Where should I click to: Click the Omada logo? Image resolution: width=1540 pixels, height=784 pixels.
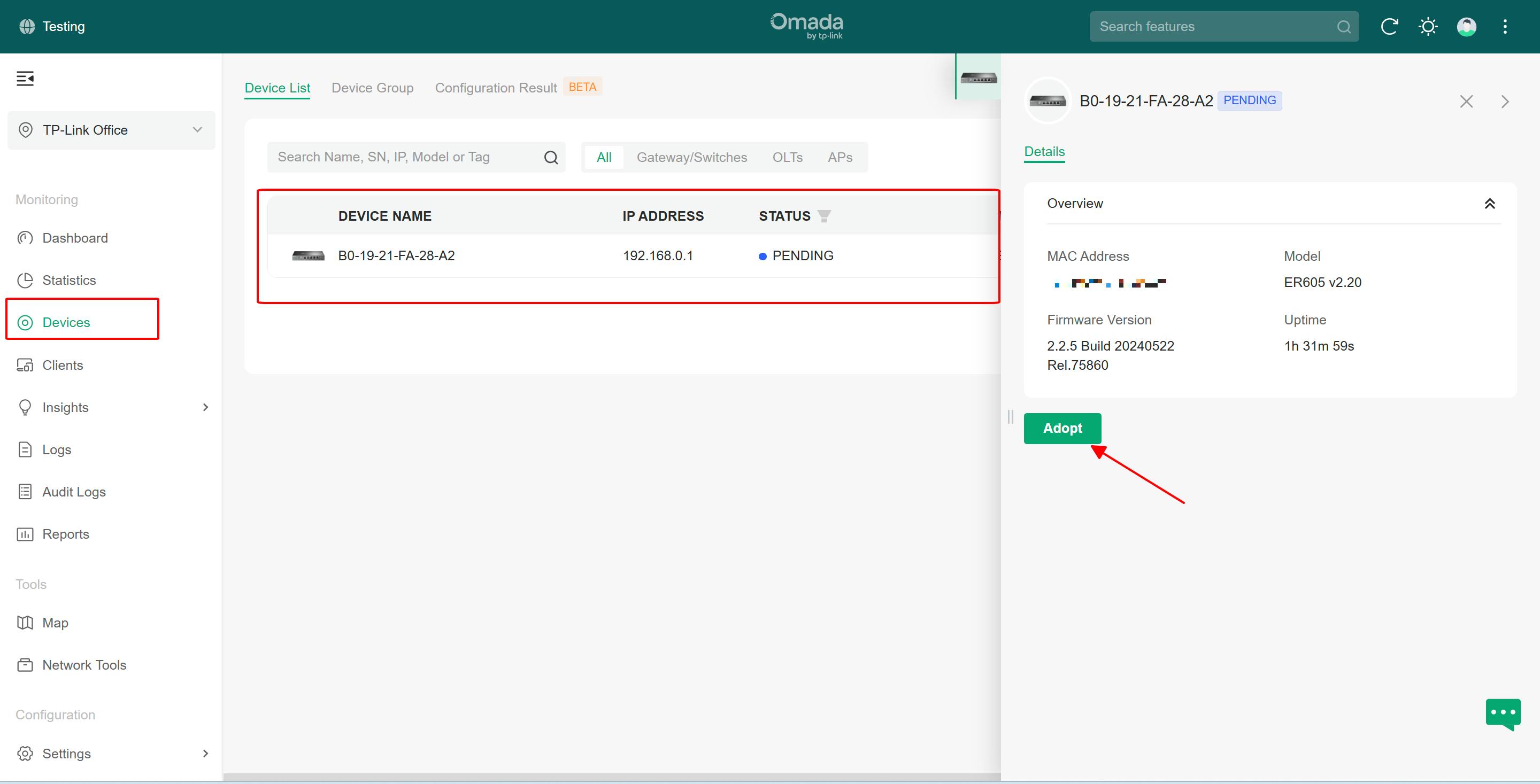point(806,26)
